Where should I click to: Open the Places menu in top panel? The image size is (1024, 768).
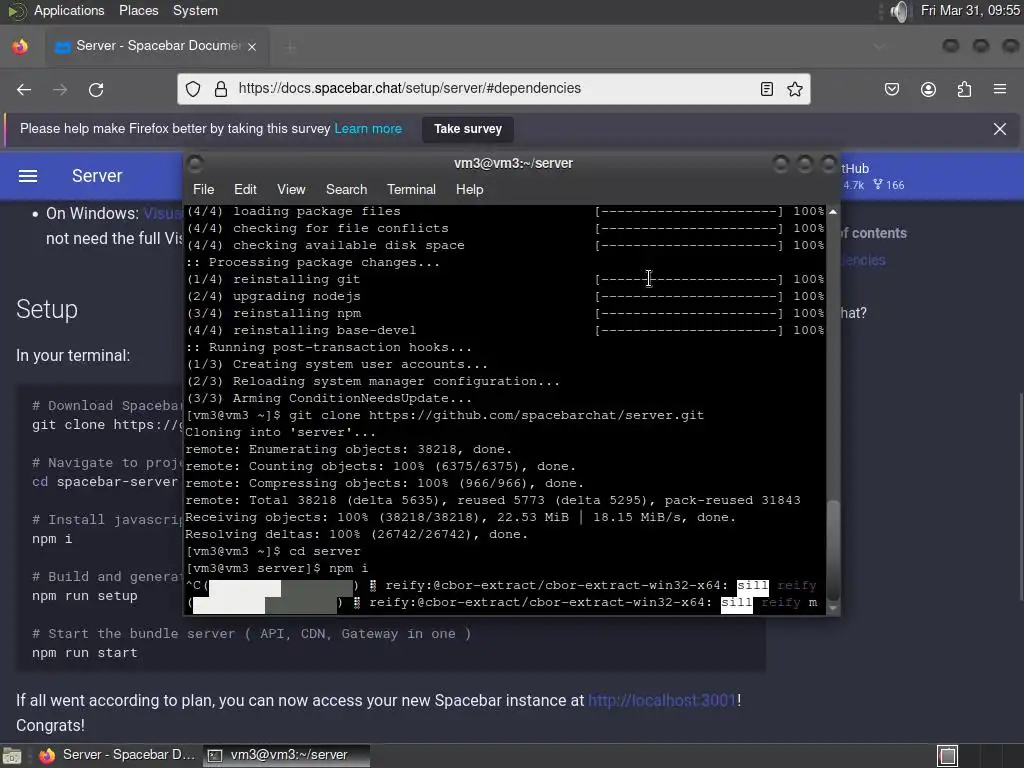[138, 10]
